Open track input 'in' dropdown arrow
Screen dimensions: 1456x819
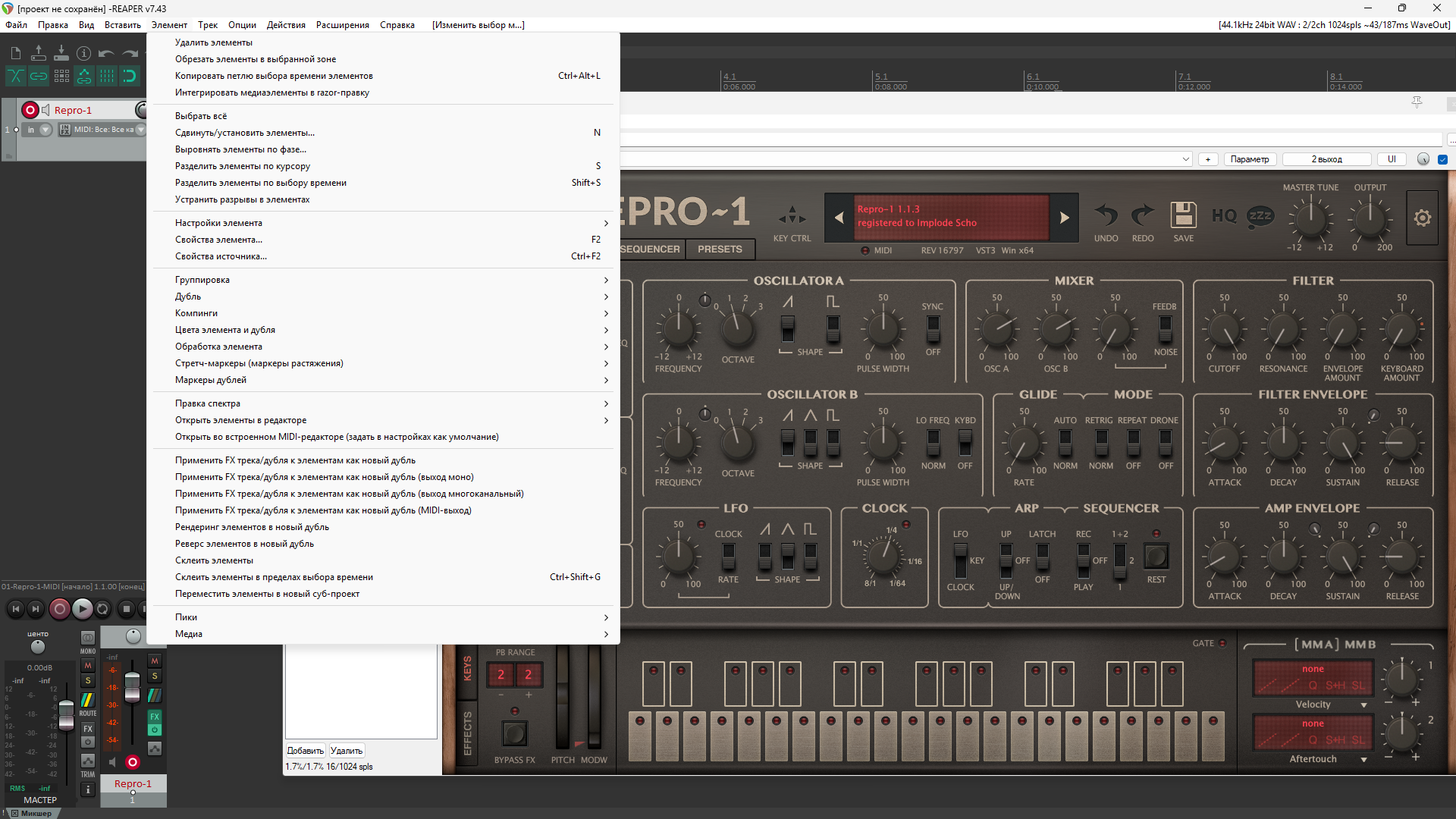click(45, 130)
